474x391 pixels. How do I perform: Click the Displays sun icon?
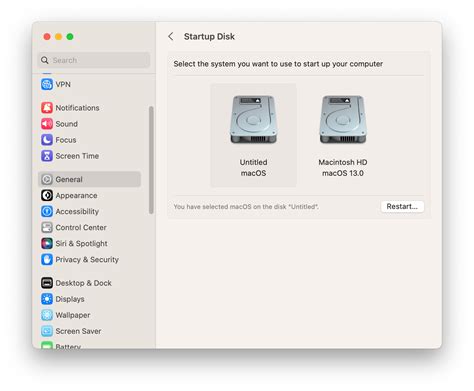point(47,299)
